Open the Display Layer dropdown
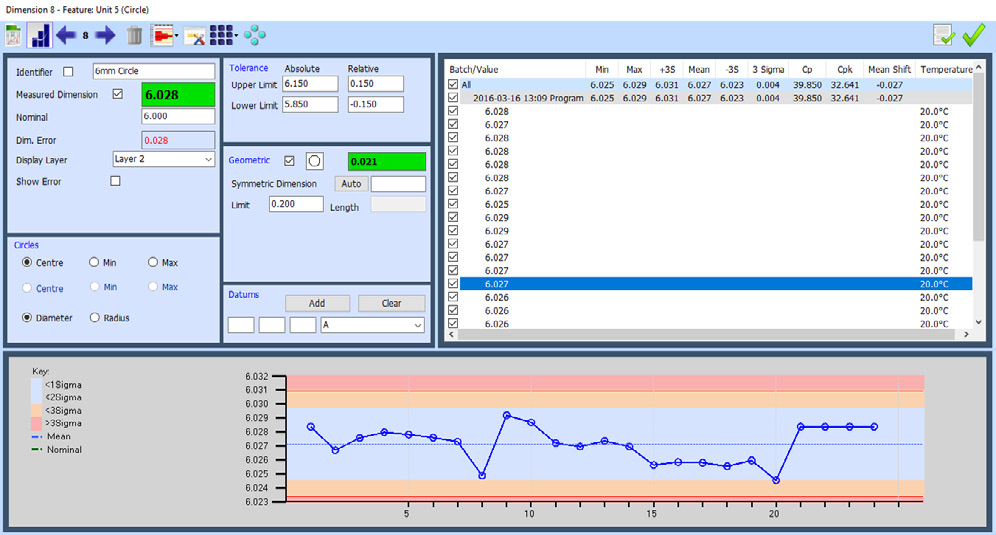 [x=163, y=159]
